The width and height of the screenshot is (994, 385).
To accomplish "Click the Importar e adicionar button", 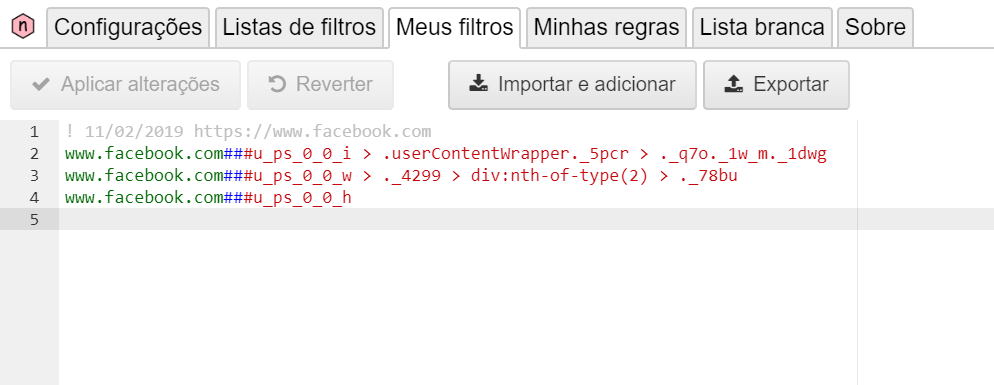I will point(572,84).
